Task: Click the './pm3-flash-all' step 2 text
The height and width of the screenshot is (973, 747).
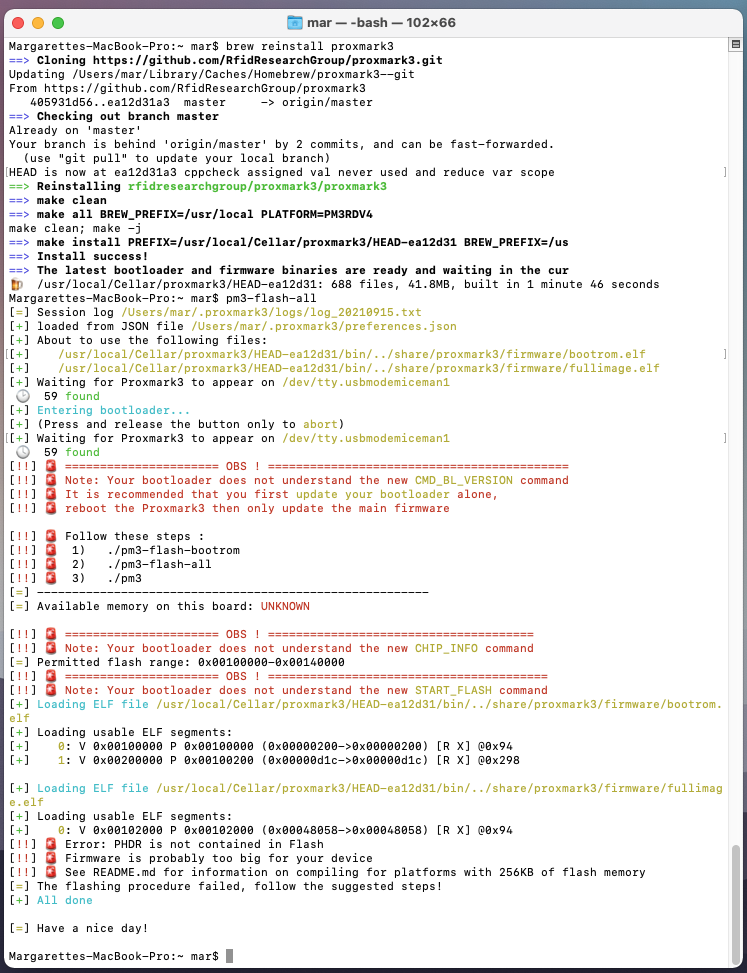Action: [x=159, y=564]
